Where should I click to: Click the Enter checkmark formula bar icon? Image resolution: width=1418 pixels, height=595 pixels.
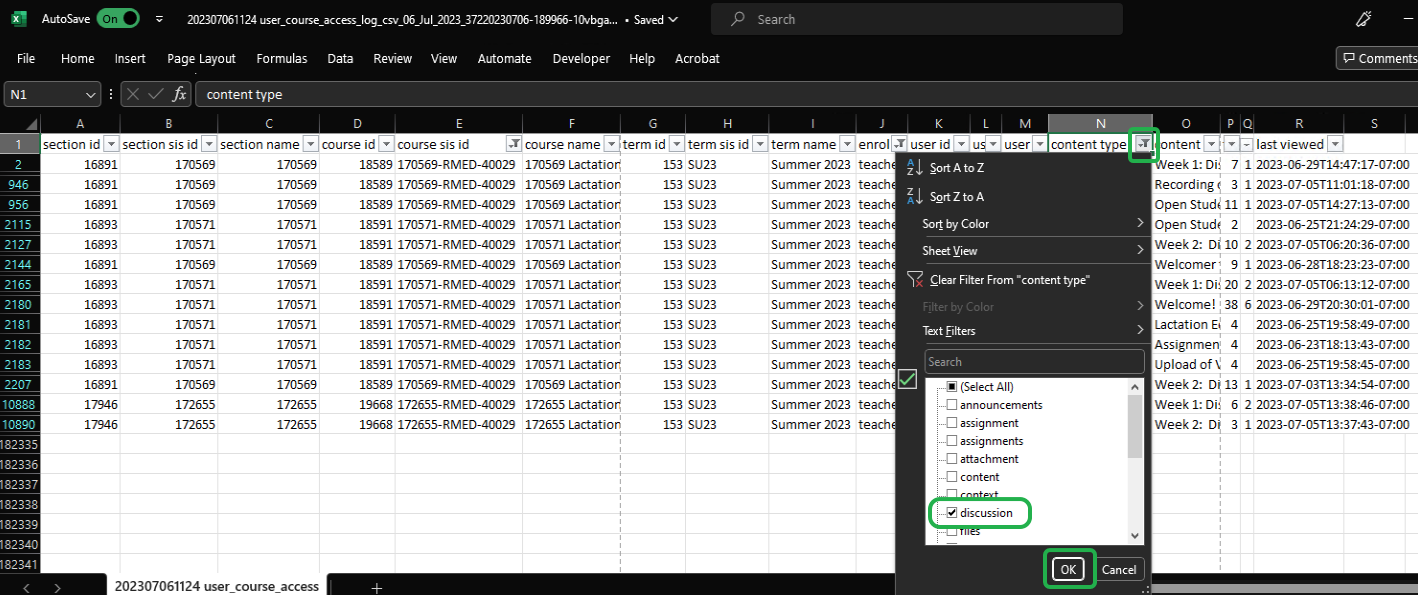coord(156,95)
